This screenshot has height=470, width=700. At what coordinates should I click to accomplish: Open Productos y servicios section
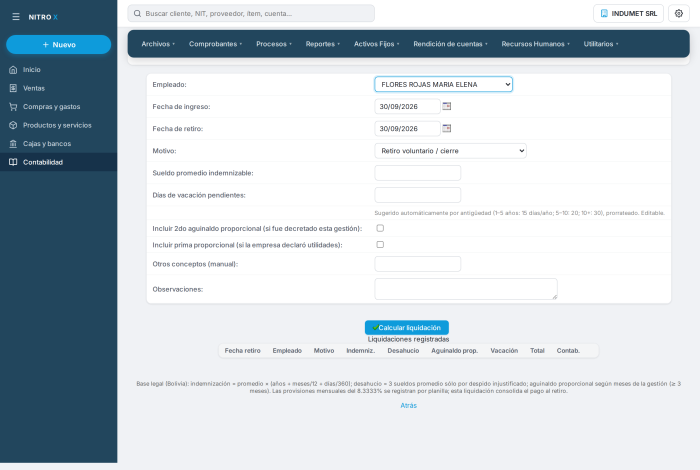click(x=58, y=125)
